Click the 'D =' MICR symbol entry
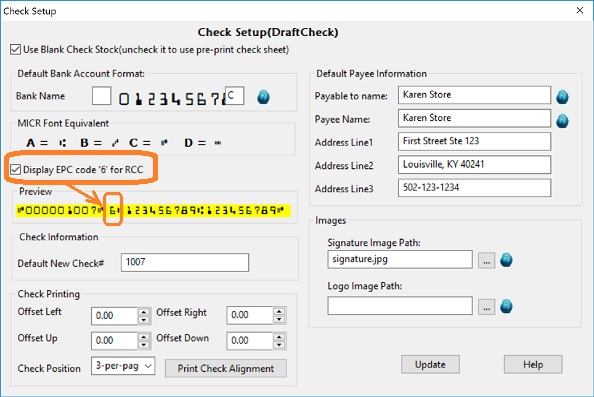The image size is (594, 397). point(203,143)
